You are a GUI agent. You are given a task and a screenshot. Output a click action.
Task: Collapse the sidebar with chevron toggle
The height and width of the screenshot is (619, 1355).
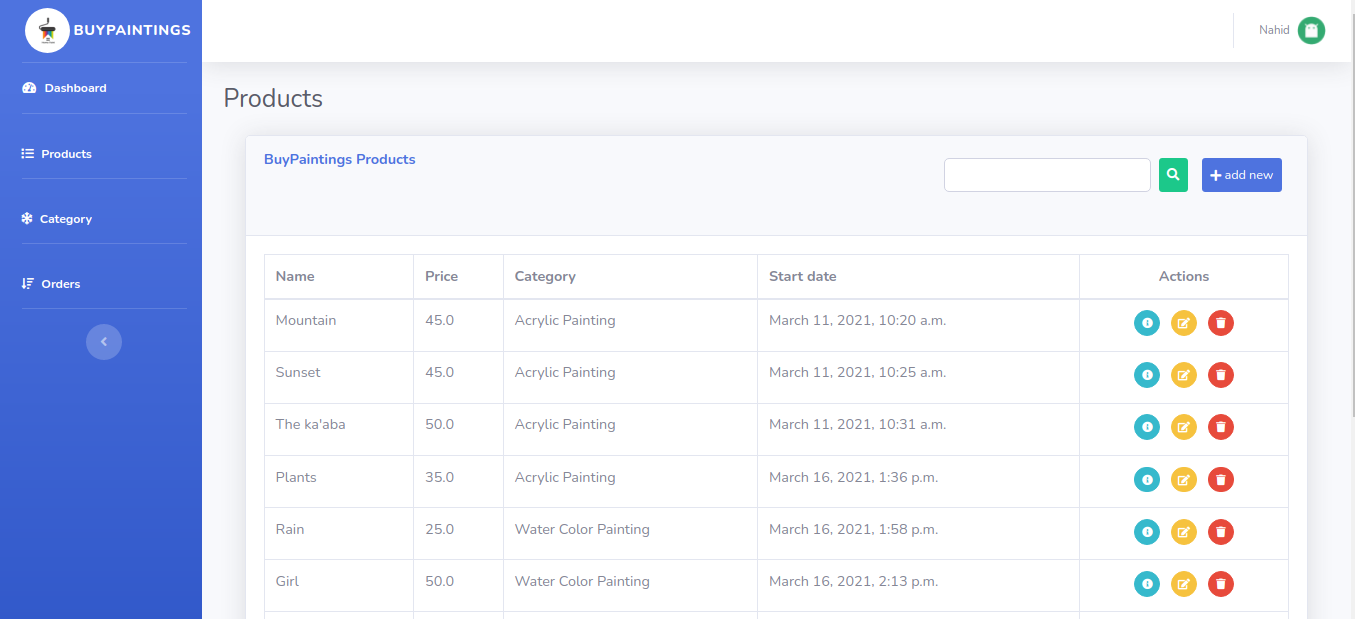point(104,342)
